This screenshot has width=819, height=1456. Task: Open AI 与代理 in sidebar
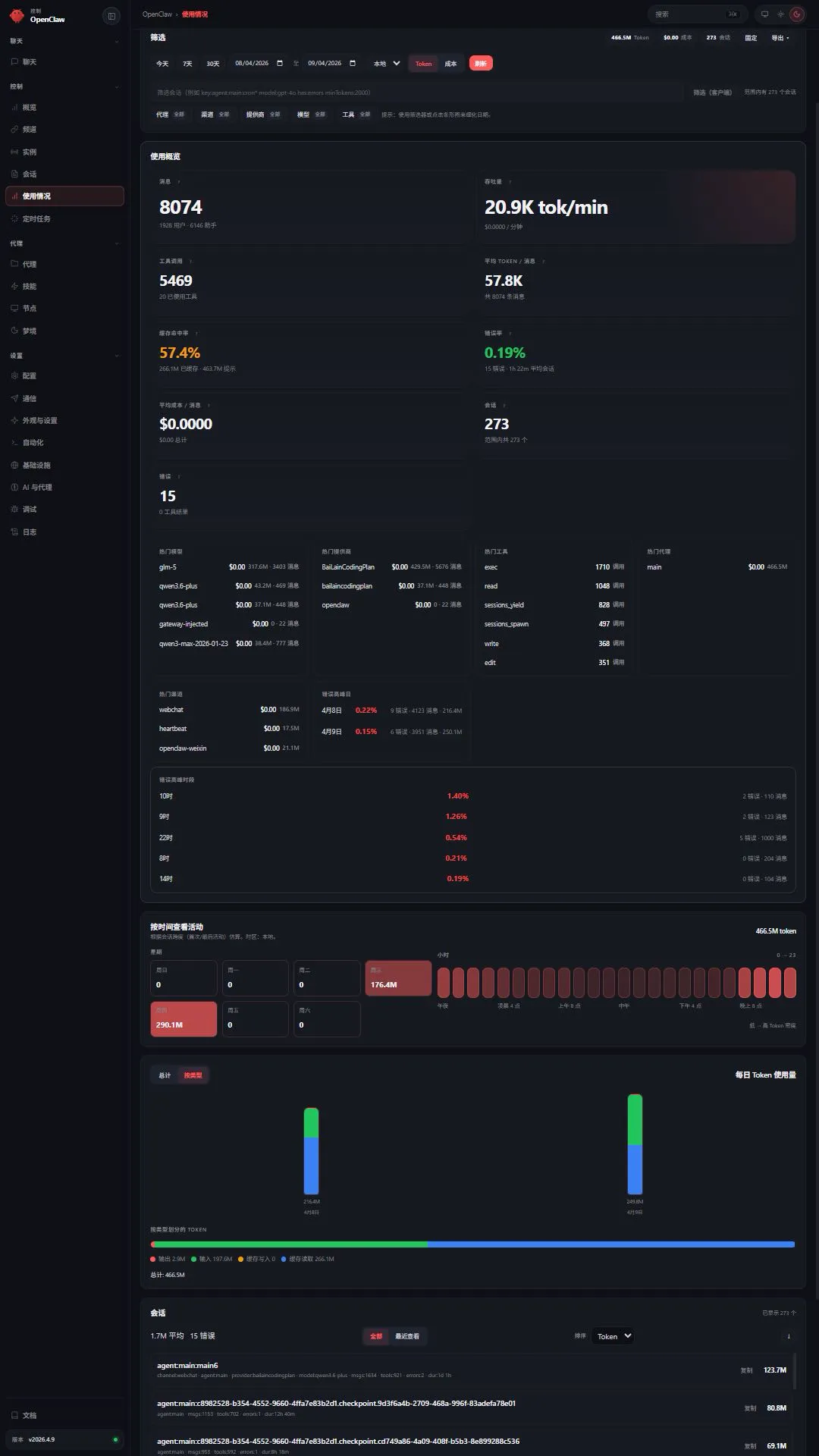coord(64,487)
